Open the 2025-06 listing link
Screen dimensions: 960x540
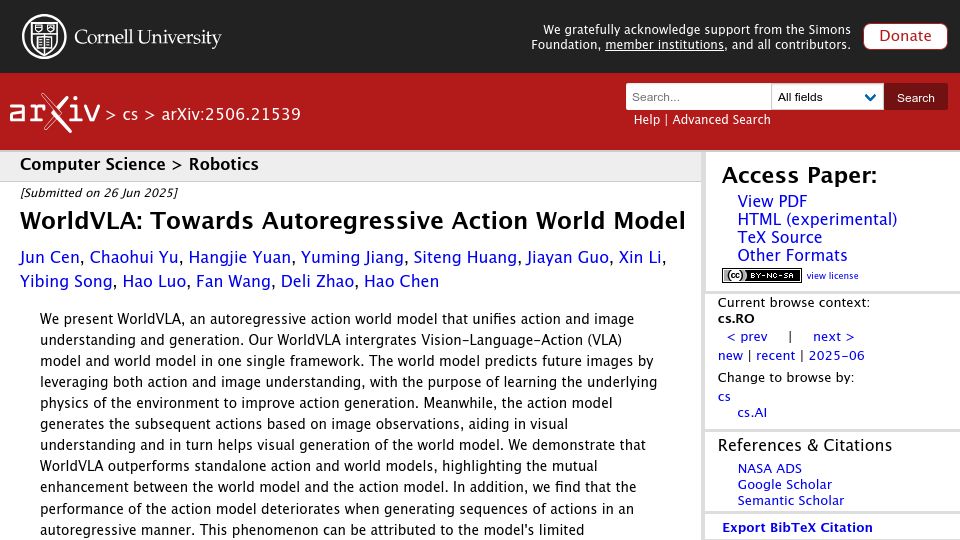pos(836,355)
